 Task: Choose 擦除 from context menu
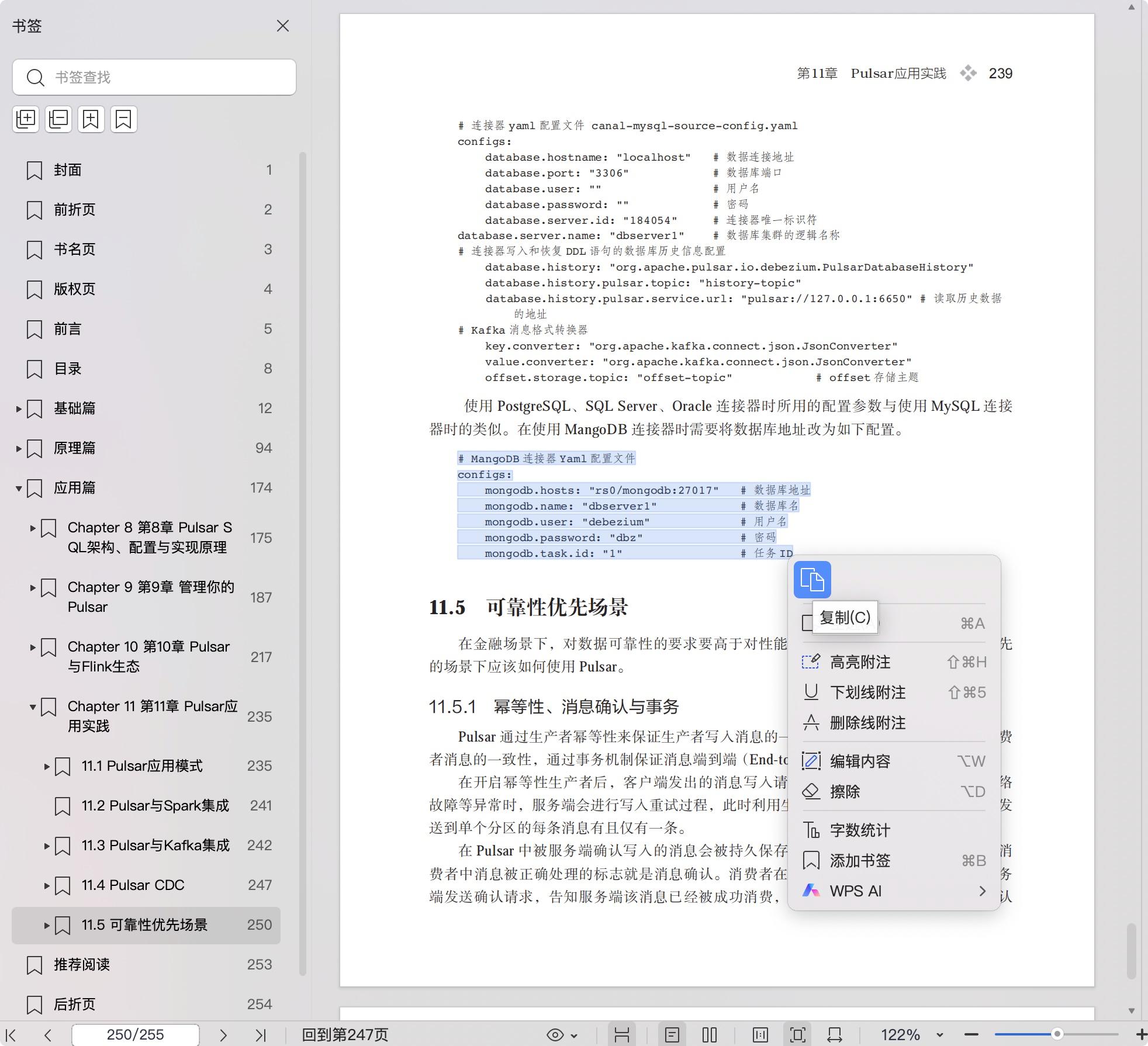tap(894, 791)
